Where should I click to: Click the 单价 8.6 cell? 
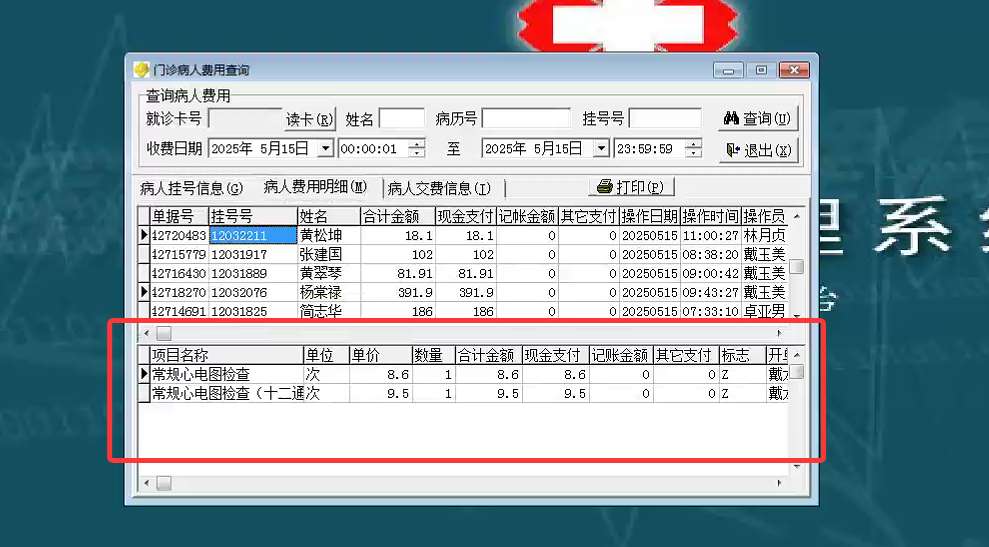tap(380, 374)
